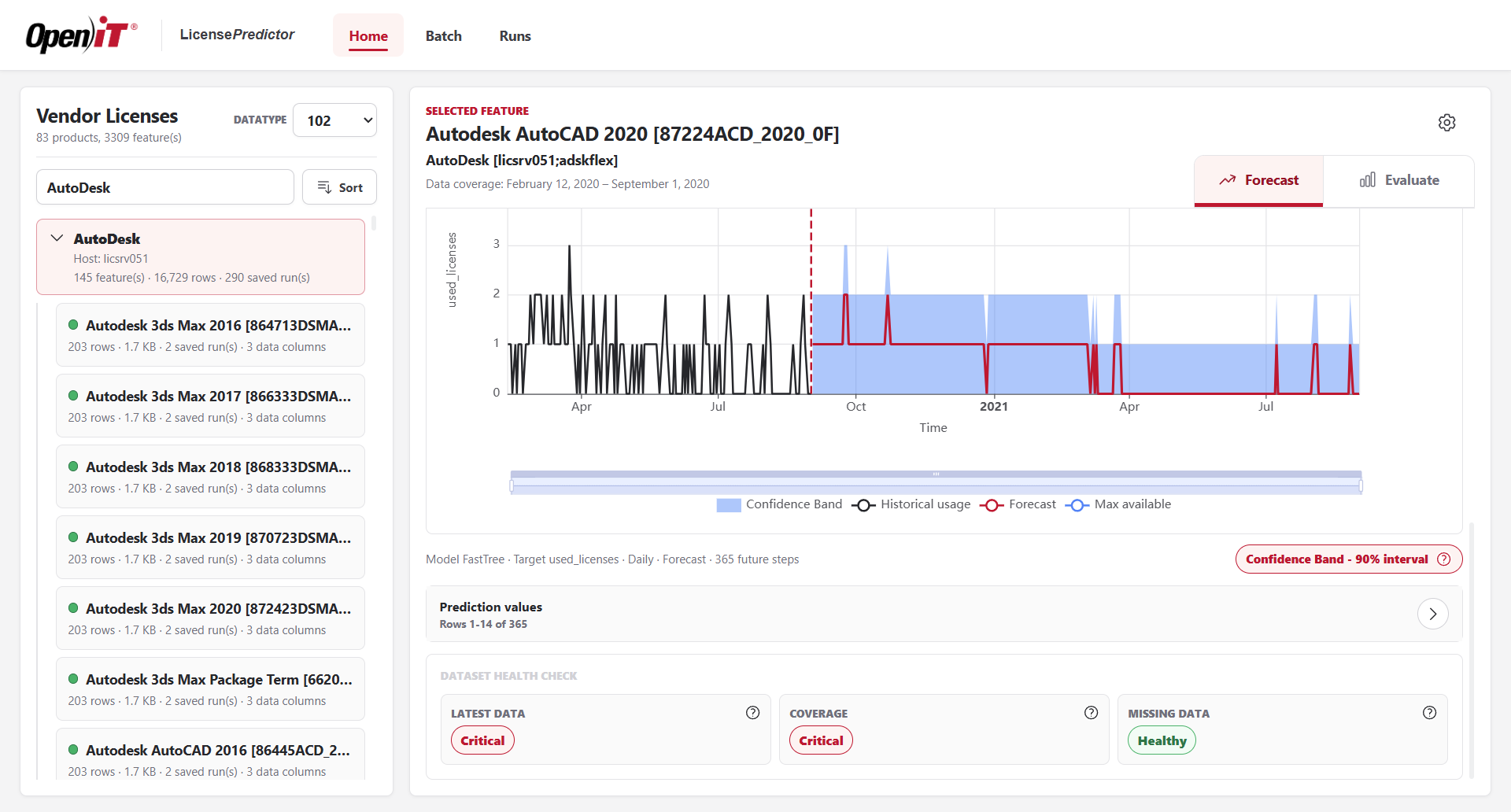Image resolution: width=1511 pixels, height=812 pixels.
Task: Select Autodesk 3ds Max 2018 feature
Action: click(210, 477)
